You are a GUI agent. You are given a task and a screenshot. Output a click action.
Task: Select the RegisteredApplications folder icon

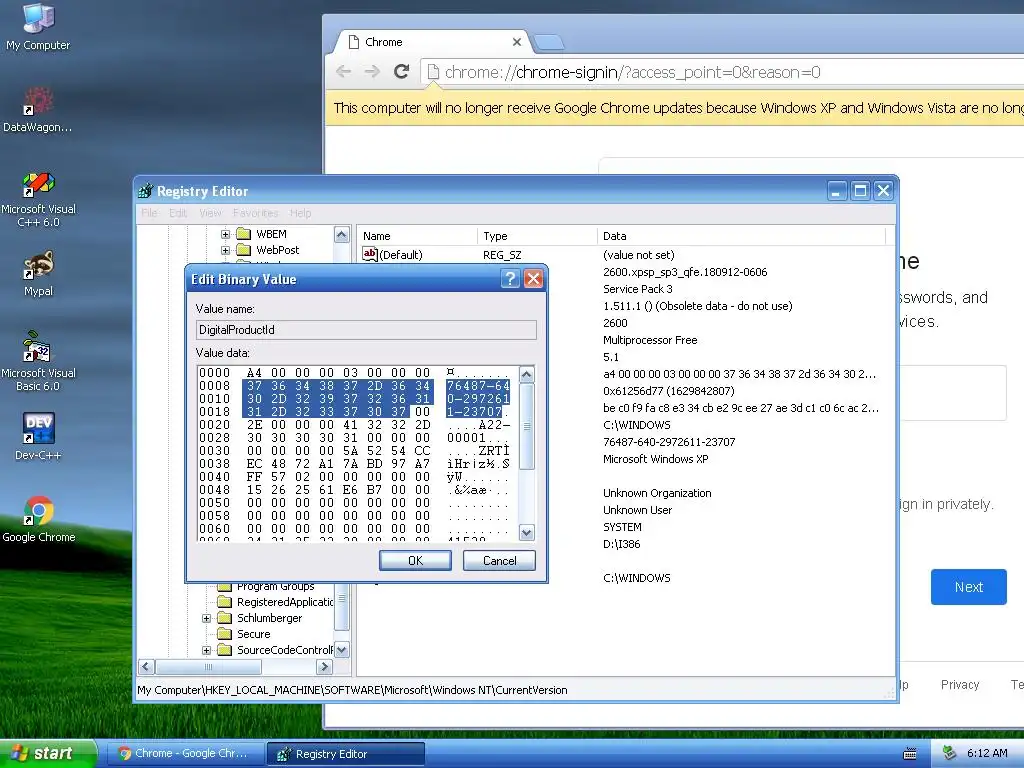pos(225,601)
